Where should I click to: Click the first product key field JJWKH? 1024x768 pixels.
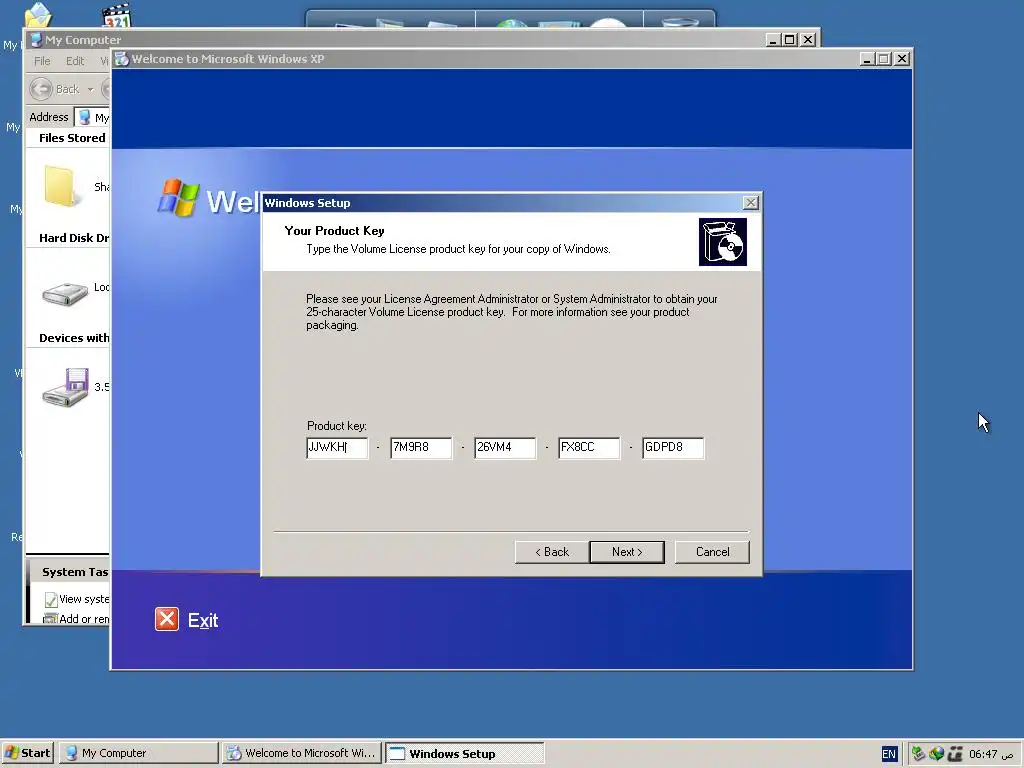[x=337, y=448]
